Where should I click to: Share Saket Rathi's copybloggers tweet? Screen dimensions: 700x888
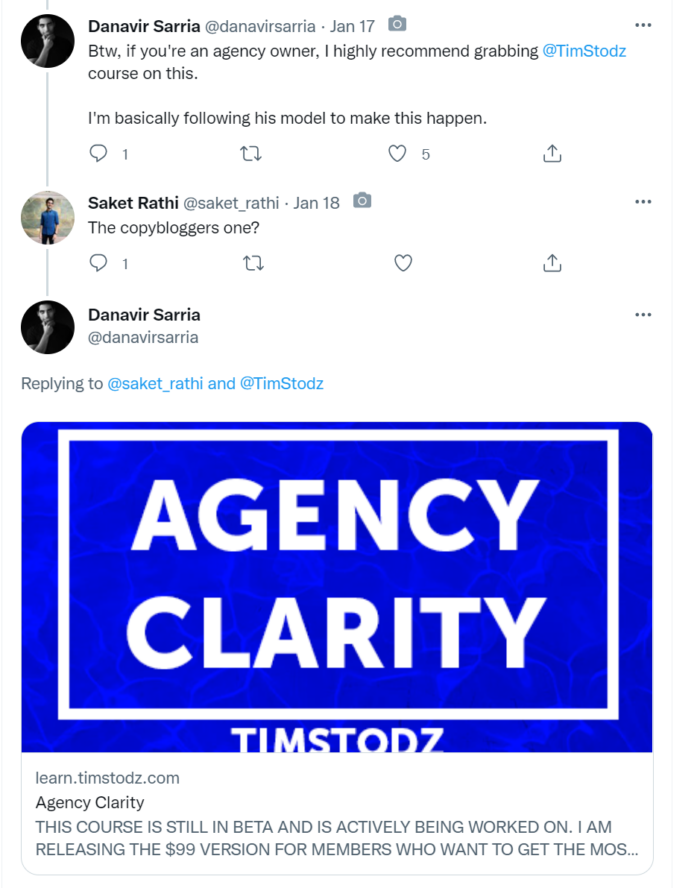click(552, 263)
